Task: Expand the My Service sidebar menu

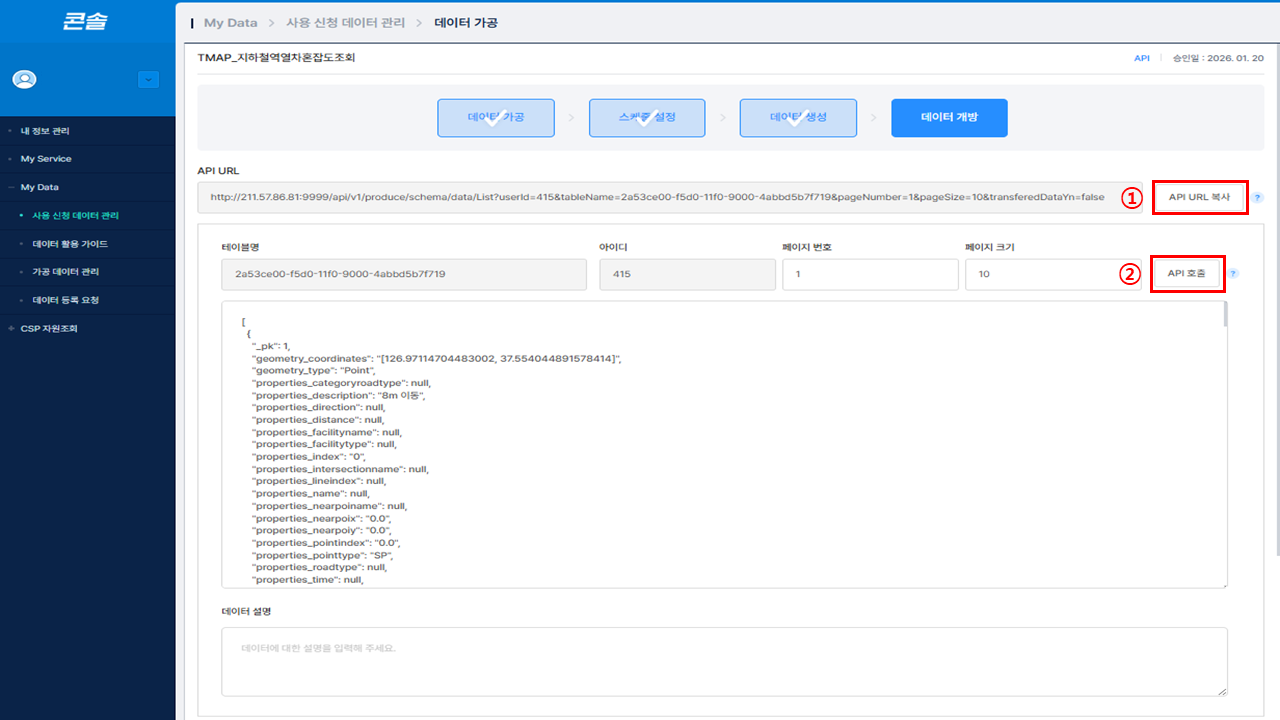Action: (46, 159)
